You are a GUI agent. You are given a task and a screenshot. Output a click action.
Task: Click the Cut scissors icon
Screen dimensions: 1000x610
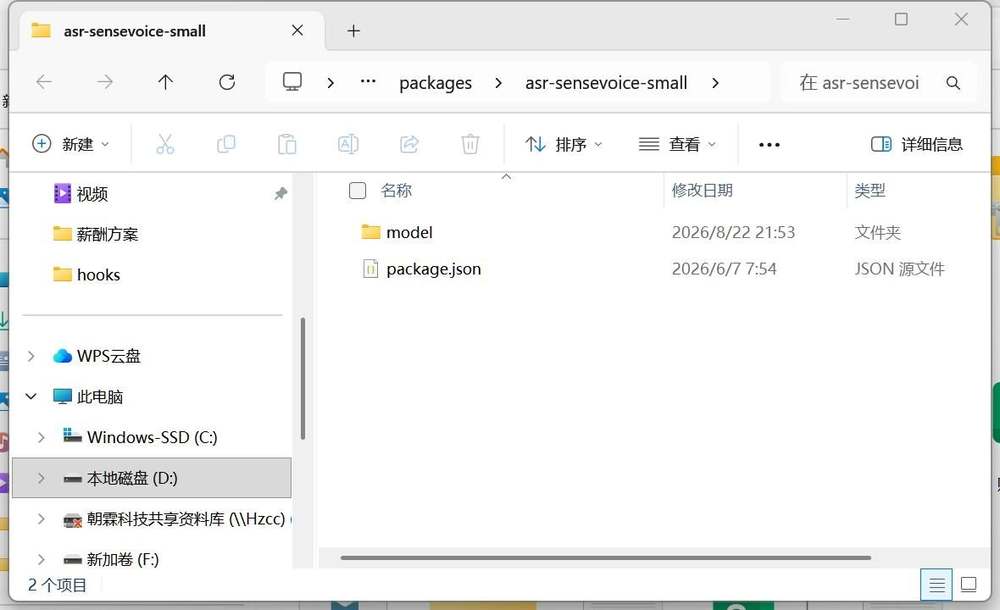(x=165, y=144)
